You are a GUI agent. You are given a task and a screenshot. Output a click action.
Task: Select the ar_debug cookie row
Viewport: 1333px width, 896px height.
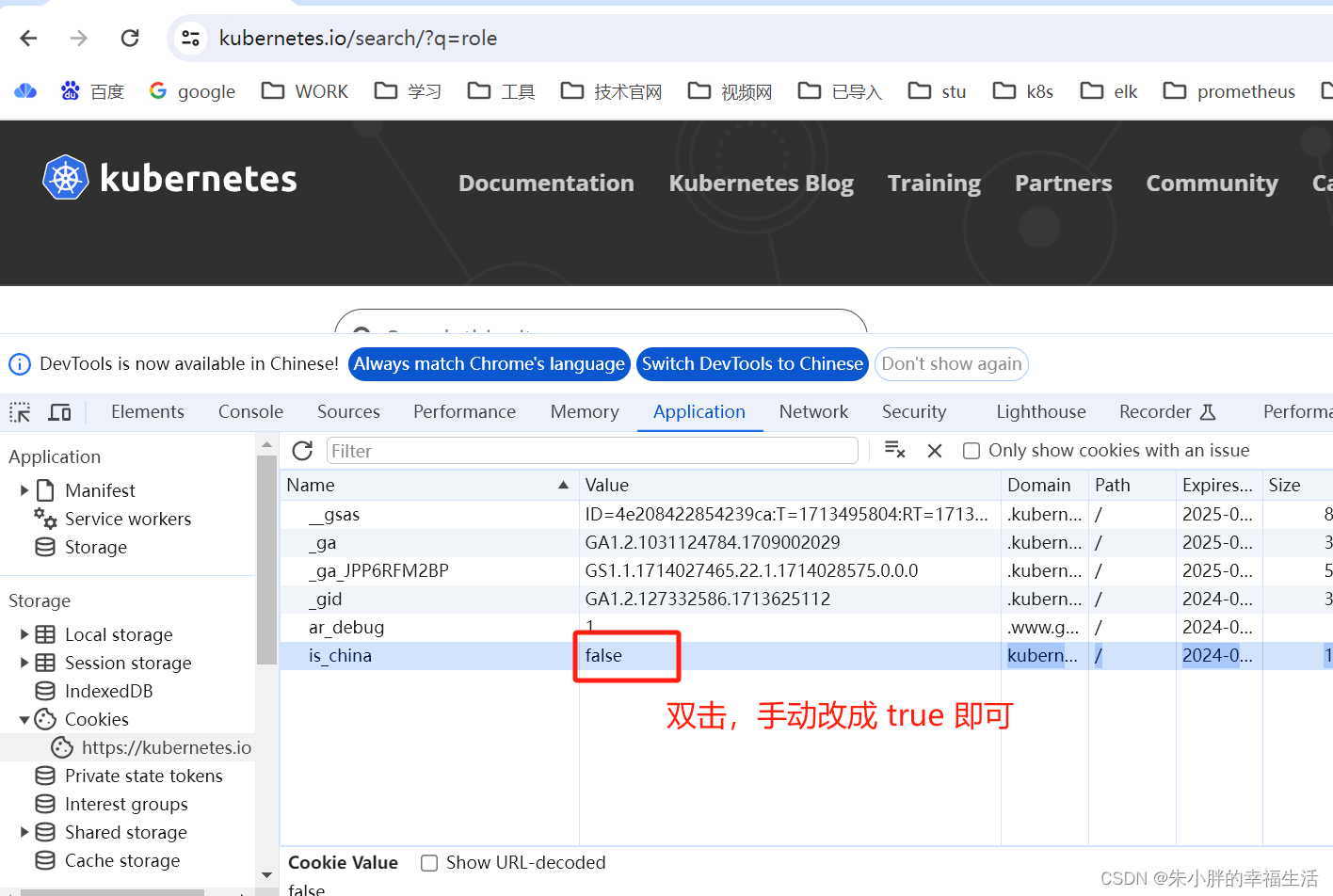click(806, 628)
